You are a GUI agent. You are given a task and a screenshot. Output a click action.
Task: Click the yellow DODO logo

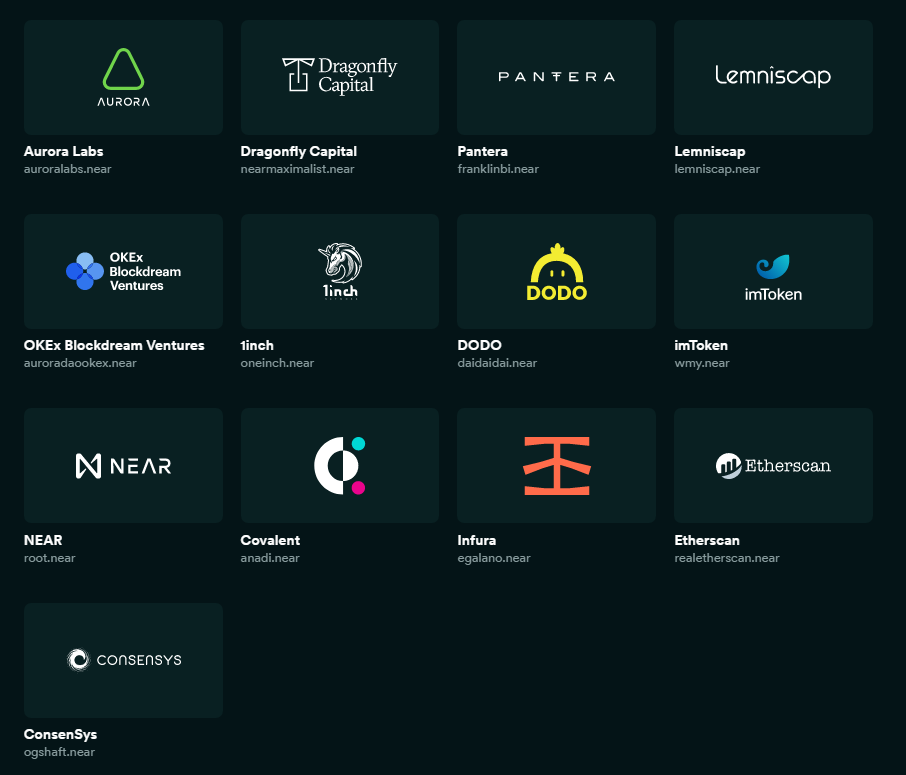tap(556, 272)
